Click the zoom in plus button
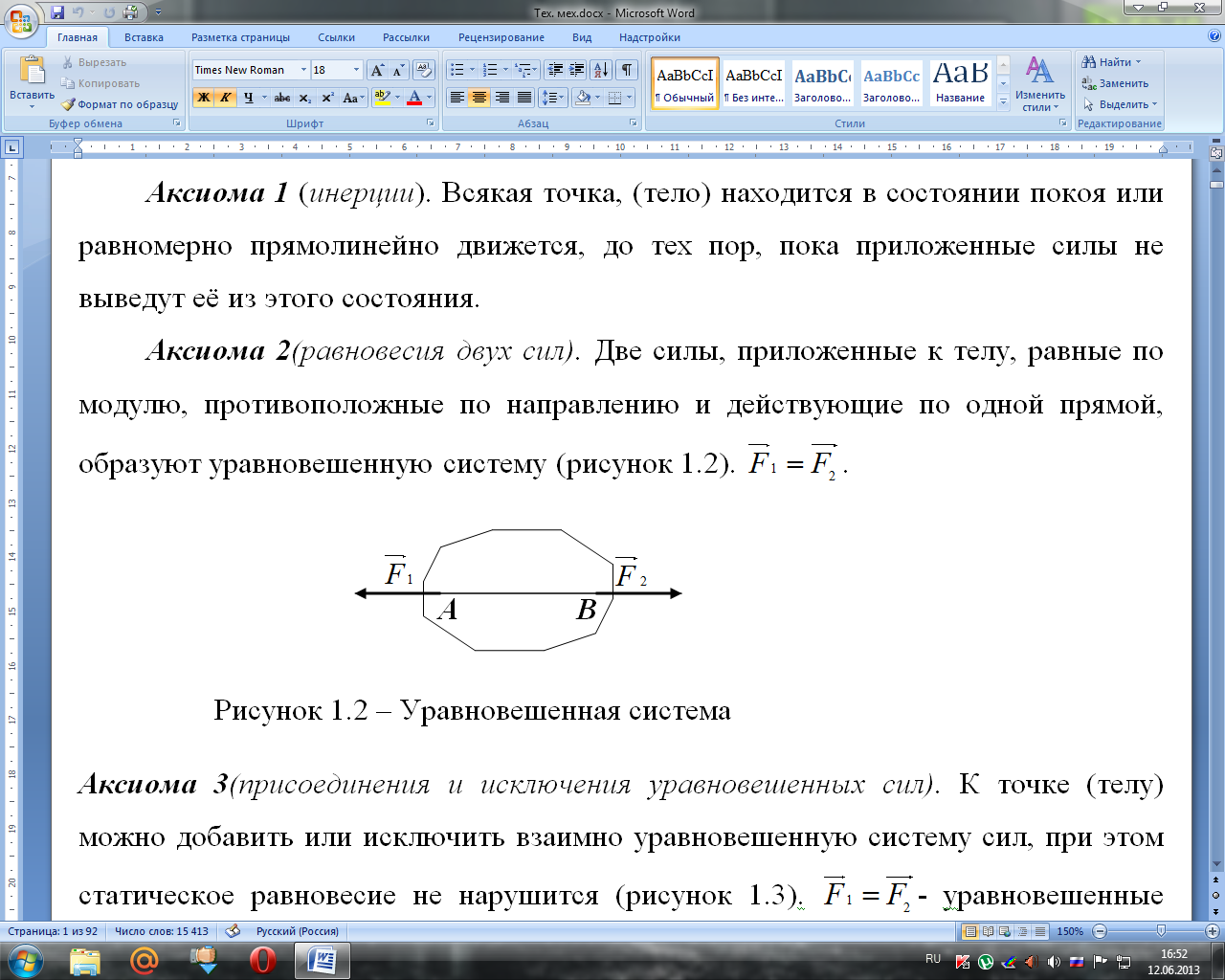1225x980 pixels. pos(1213,931)
